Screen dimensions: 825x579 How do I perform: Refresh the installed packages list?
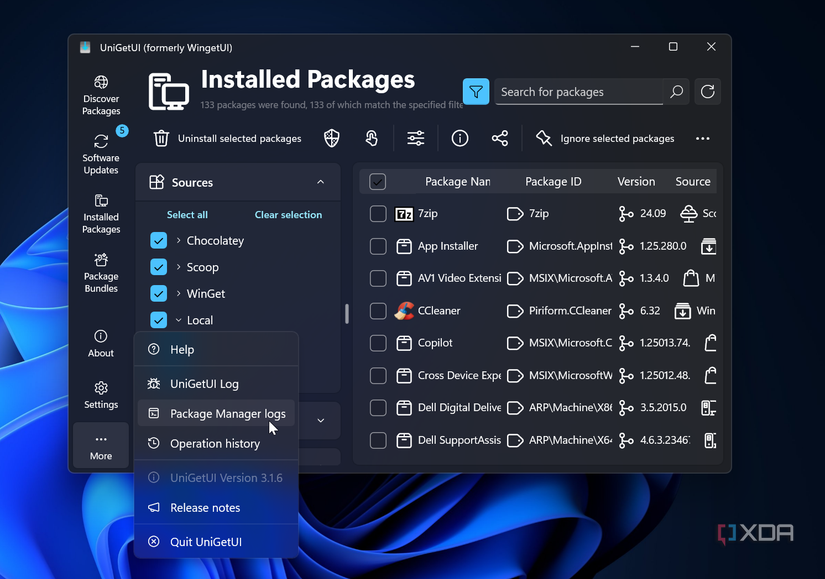[707, 91]
